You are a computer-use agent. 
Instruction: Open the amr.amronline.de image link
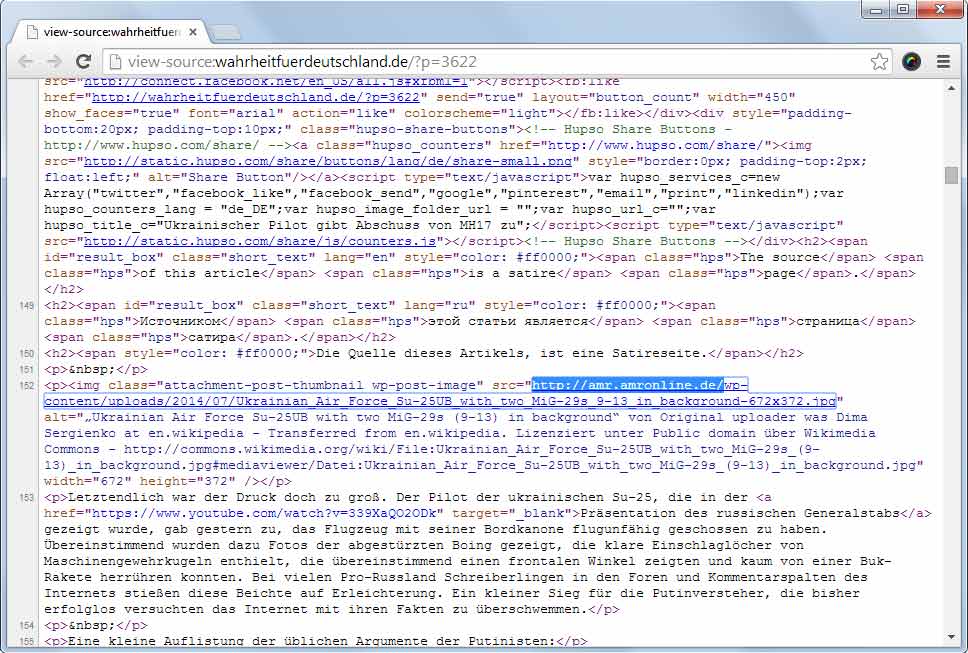click(440, 393)
